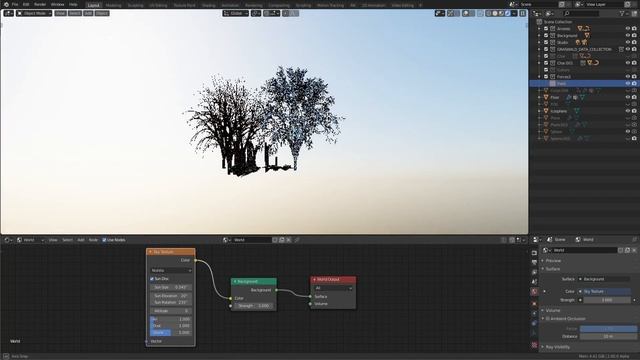Click the shader editor type icon
This screenshot has height=360, width=640.
pyautogui.click(x=7, y=240)
